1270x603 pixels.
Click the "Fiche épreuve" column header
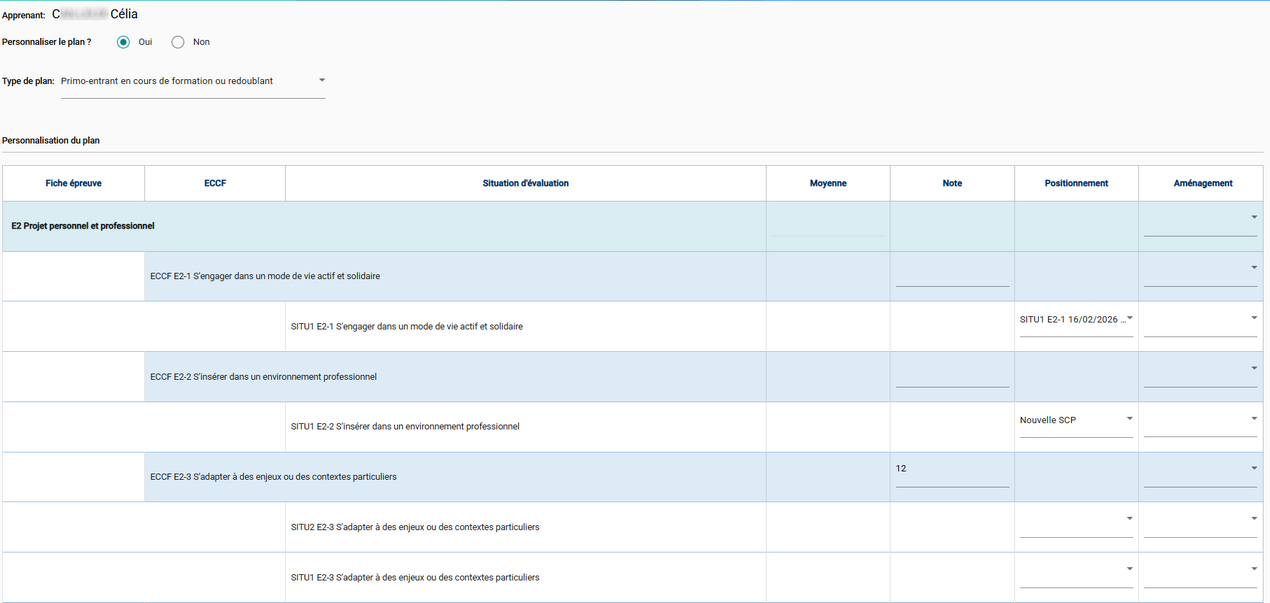73,183
